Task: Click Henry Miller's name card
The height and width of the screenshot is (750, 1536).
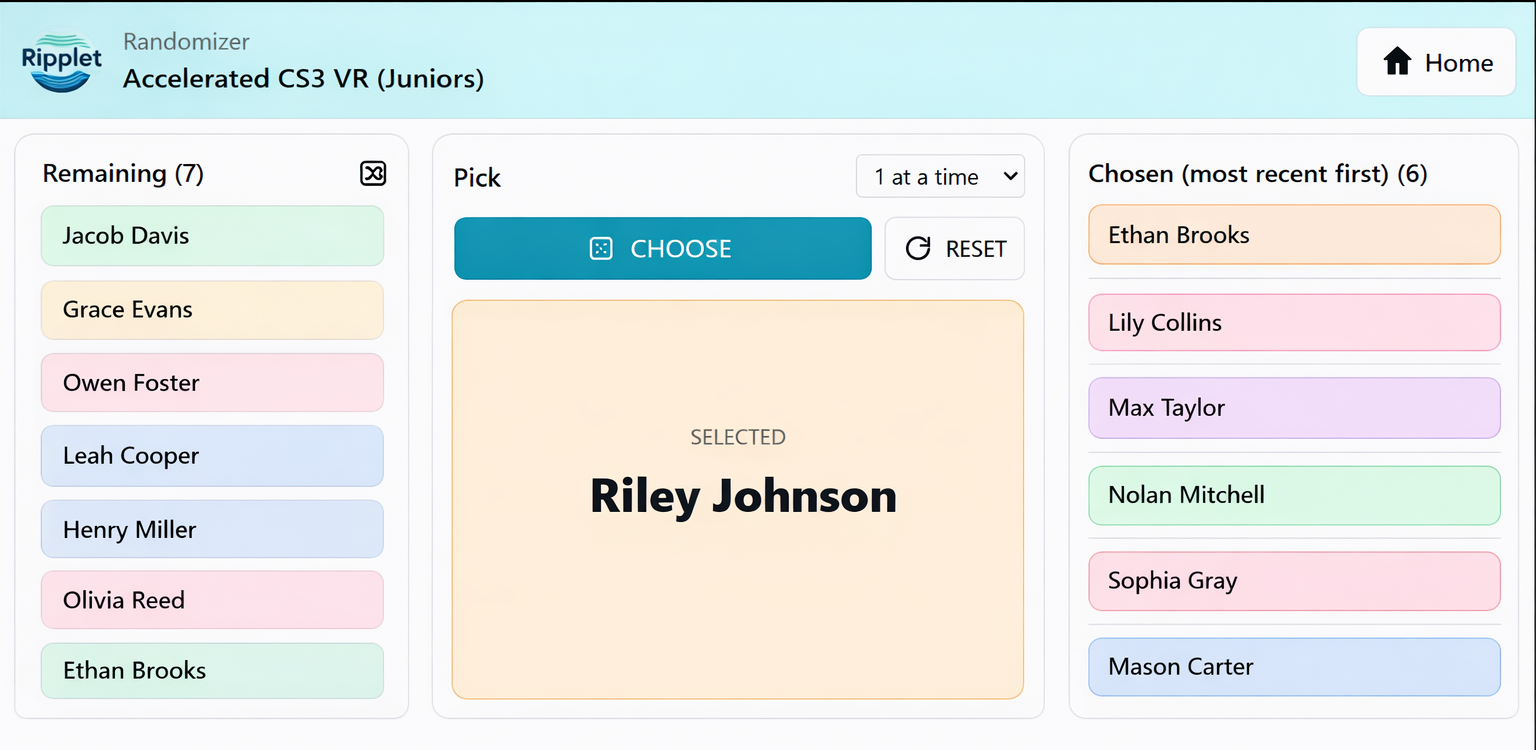Action: pos(212,529)
